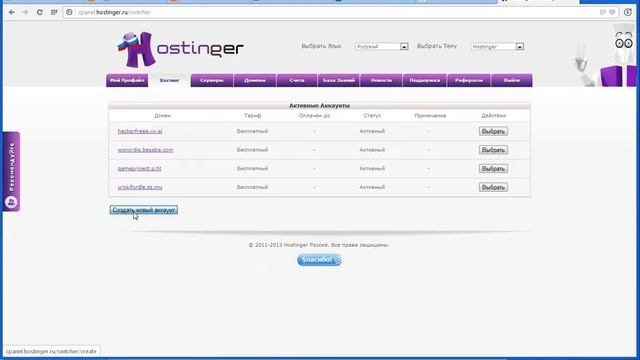Click the heart bookmark icon in address bar
640x360 pixels.
612,12
